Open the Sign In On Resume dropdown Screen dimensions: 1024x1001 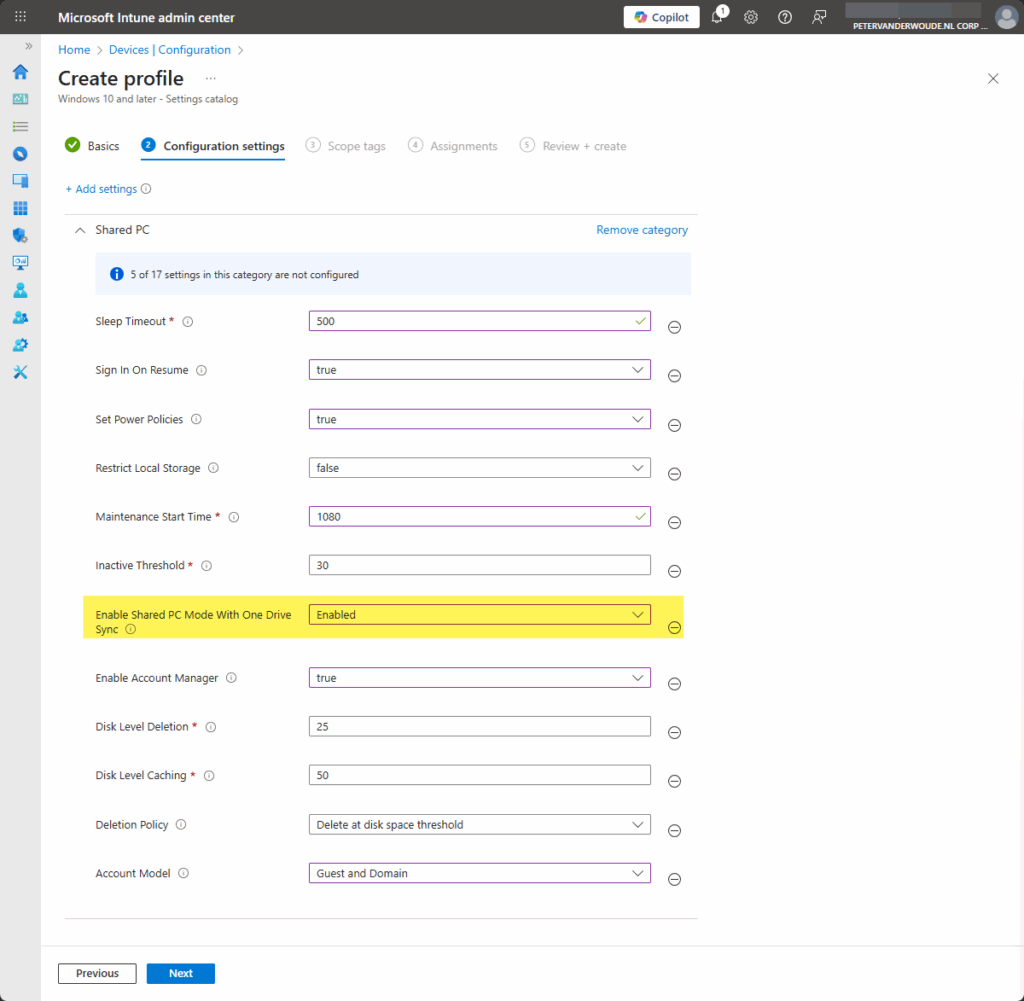(480, 370)
